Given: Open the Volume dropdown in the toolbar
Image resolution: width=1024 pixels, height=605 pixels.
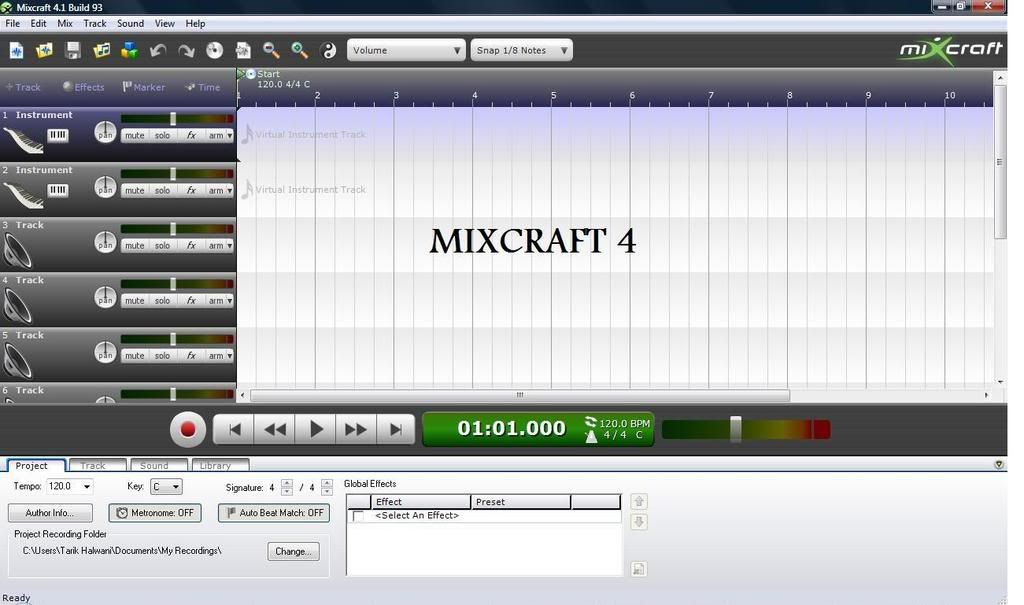Looking at the screenshot, I should (x=406, y=50).
